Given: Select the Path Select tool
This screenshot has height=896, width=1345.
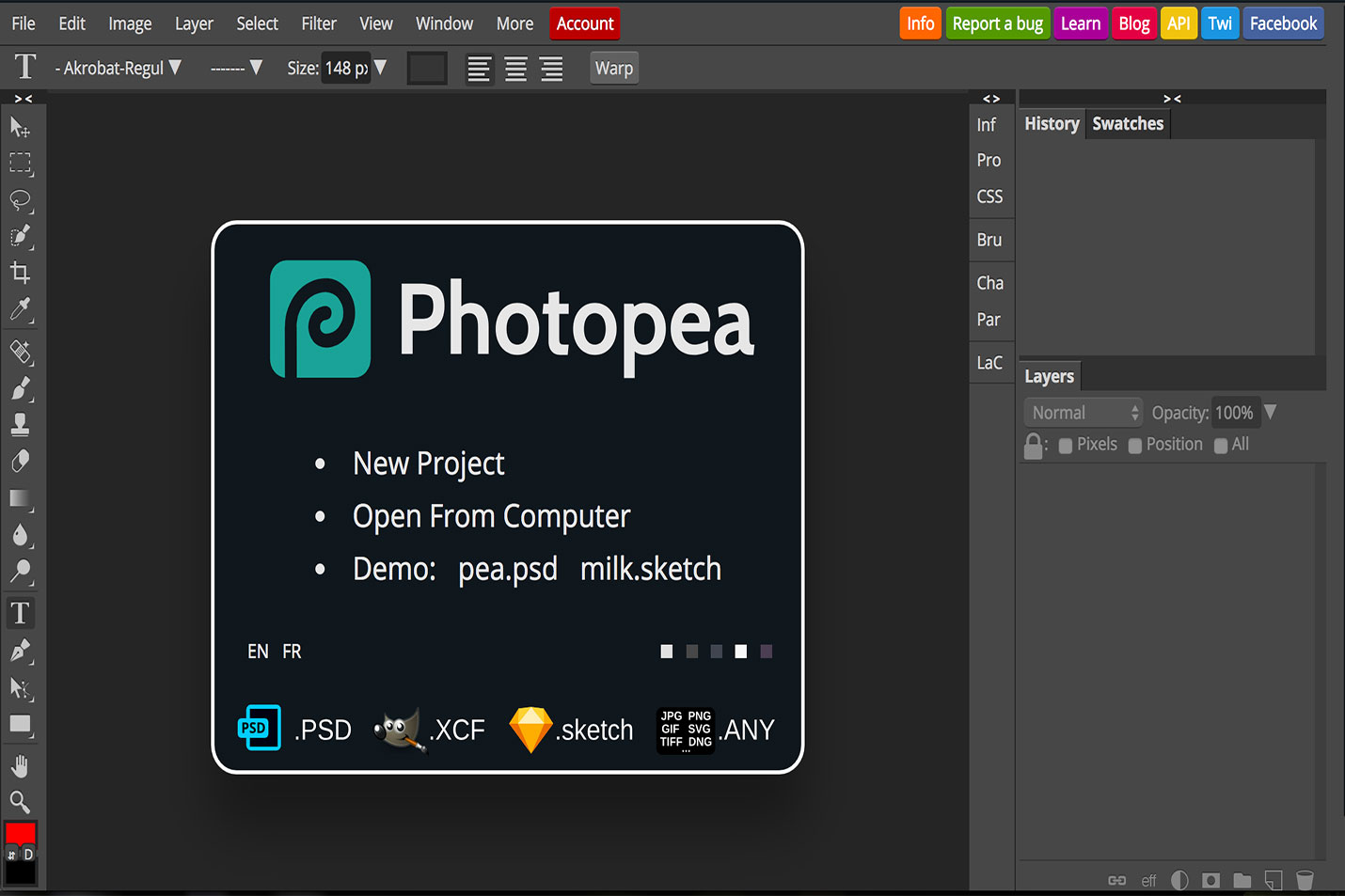Looking at the screenshot, I should click(x=20, y=687).
